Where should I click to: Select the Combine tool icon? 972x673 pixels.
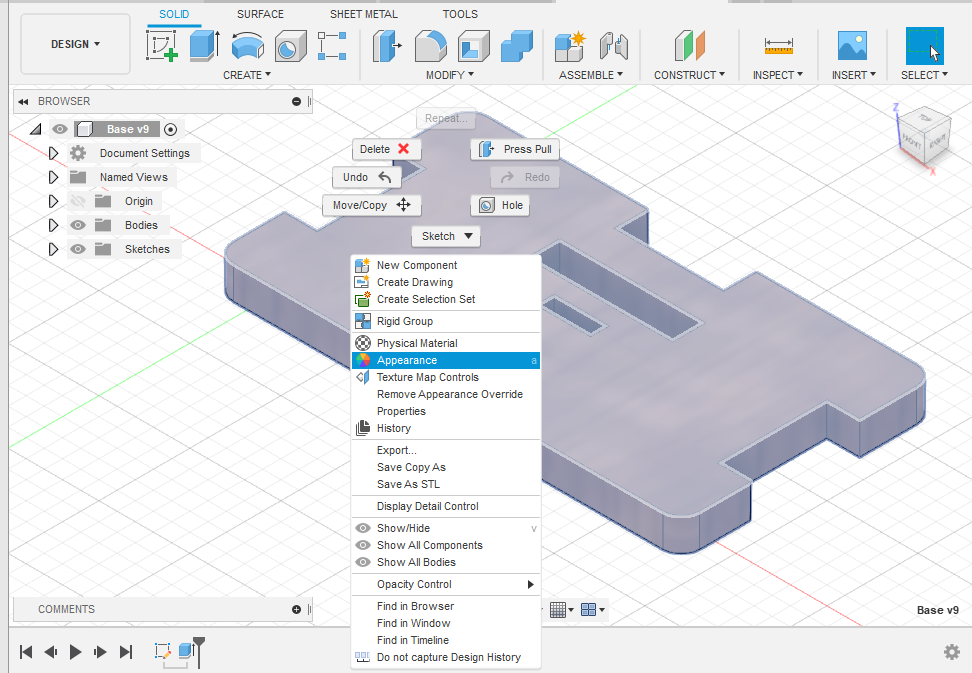pos(517,46)
